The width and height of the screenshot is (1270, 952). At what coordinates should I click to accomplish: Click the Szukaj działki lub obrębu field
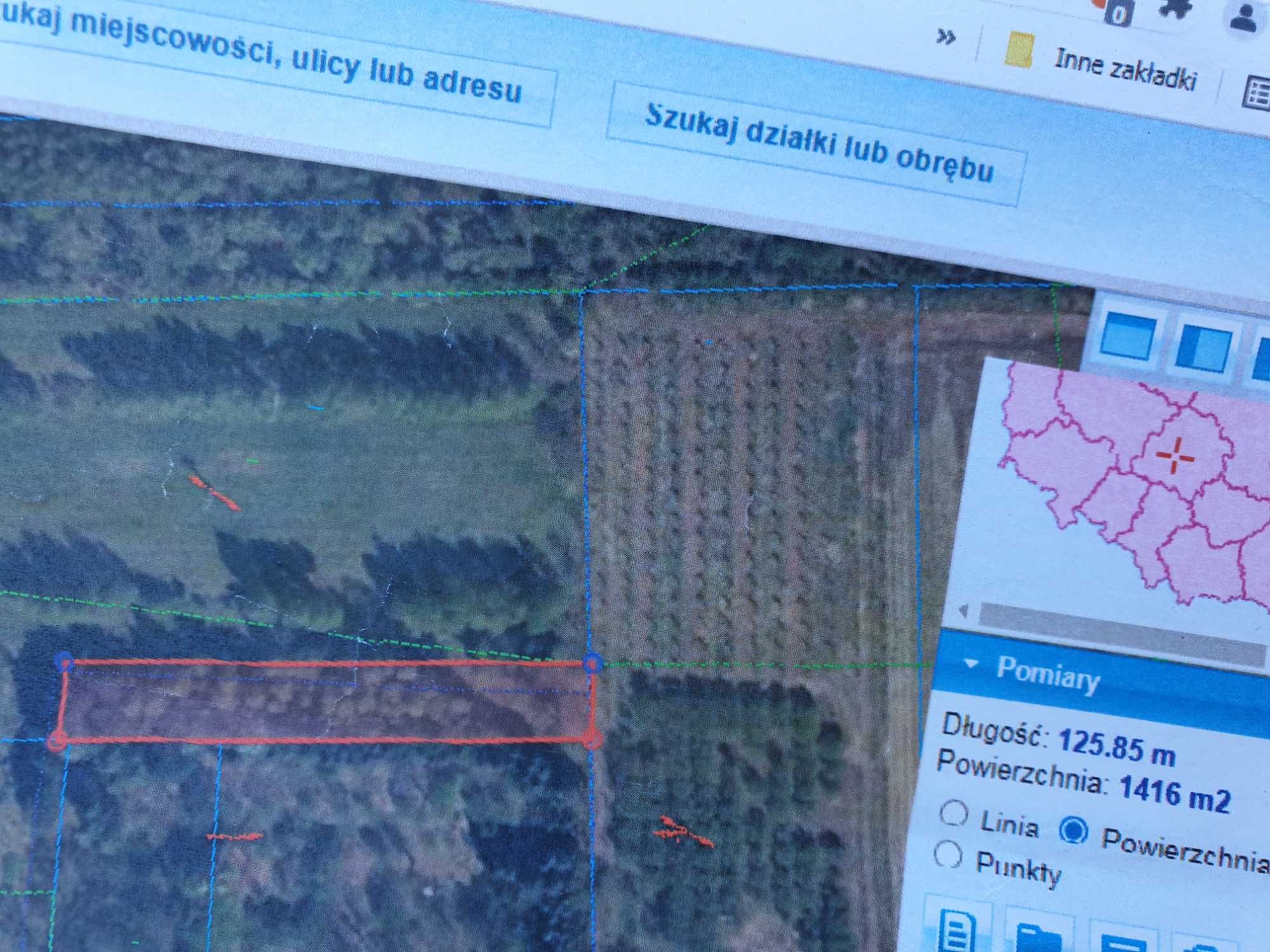[x=817, y=143]
